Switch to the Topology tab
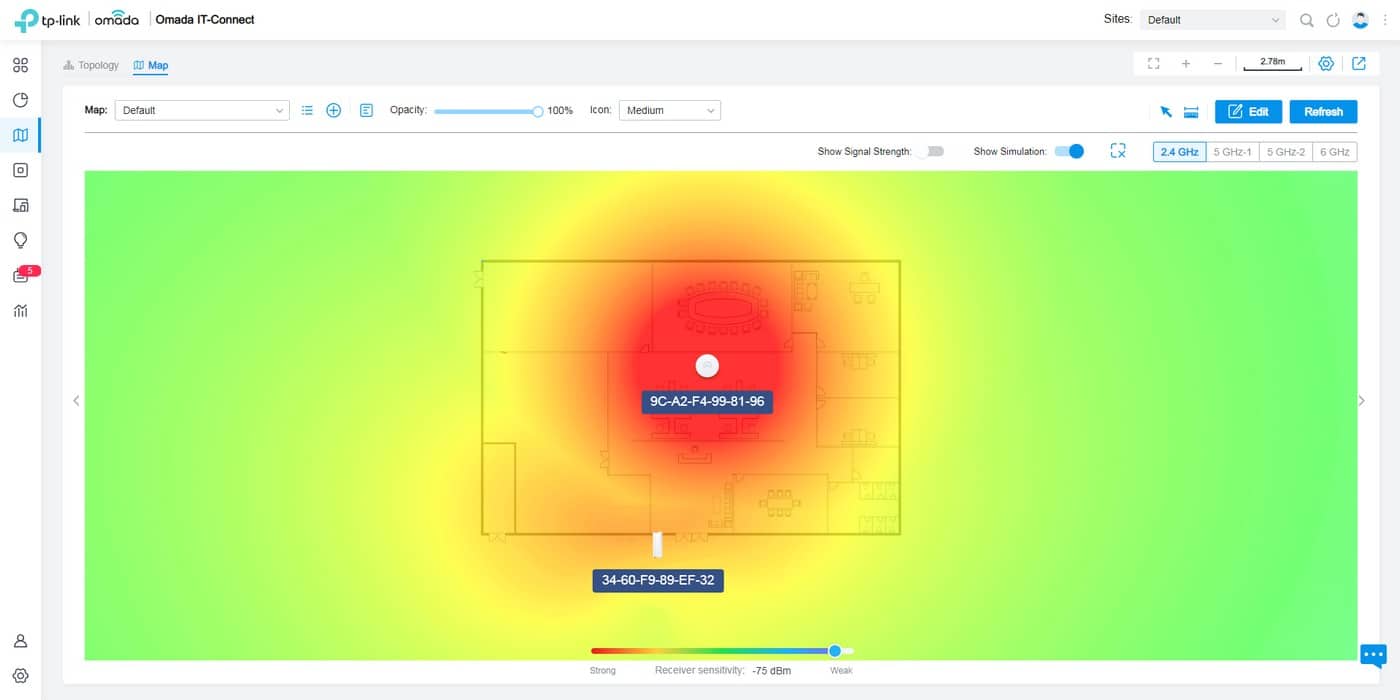Image resolution: width=1400 pixels, height=700 pixels. (91, 65)
